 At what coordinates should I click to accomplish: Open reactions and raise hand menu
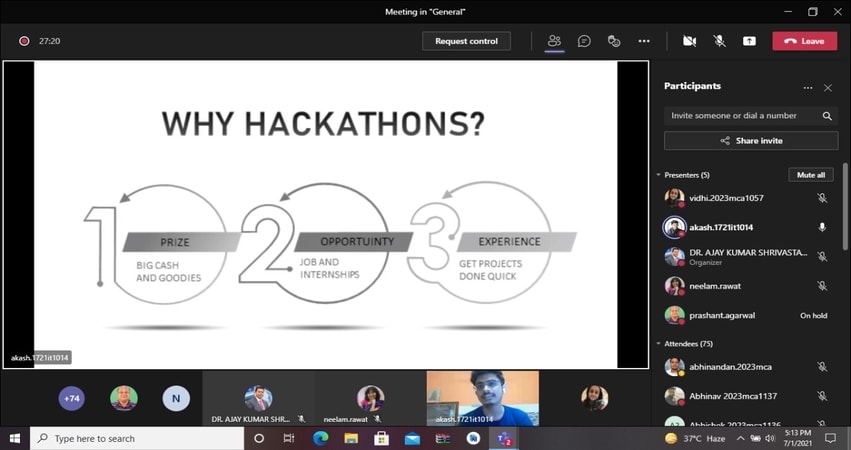click(x=614, y=41)
